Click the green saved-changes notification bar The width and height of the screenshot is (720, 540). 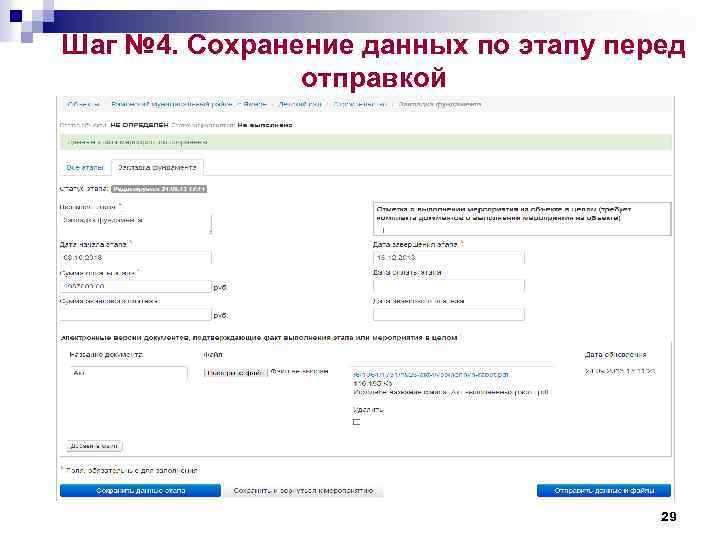point(366,142)
